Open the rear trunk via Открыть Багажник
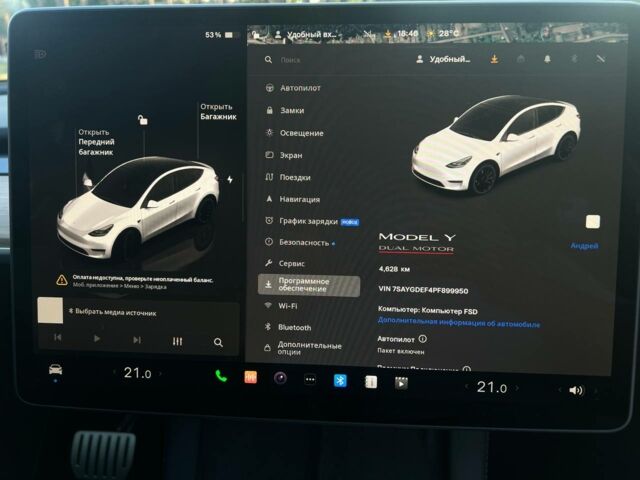The image size is (640, 480). pos(218,111)
